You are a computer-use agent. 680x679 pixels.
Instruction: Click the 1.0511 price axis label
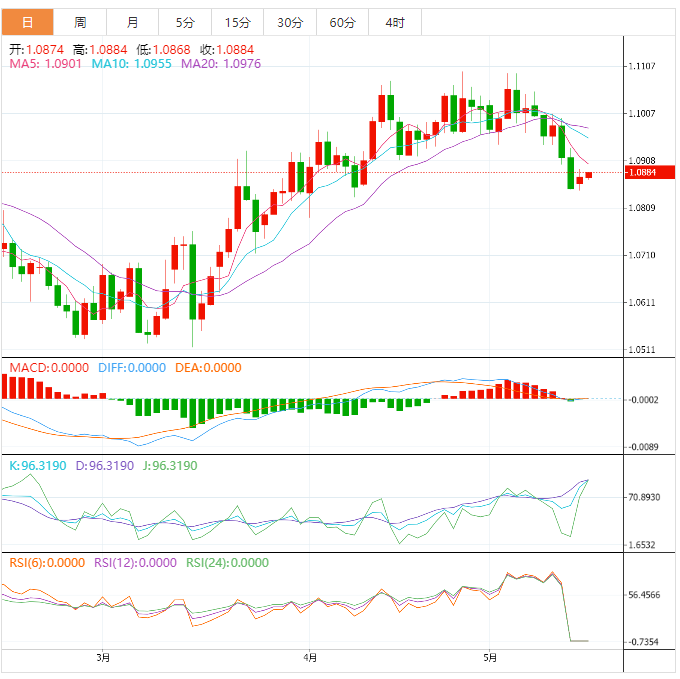point(642,349)
